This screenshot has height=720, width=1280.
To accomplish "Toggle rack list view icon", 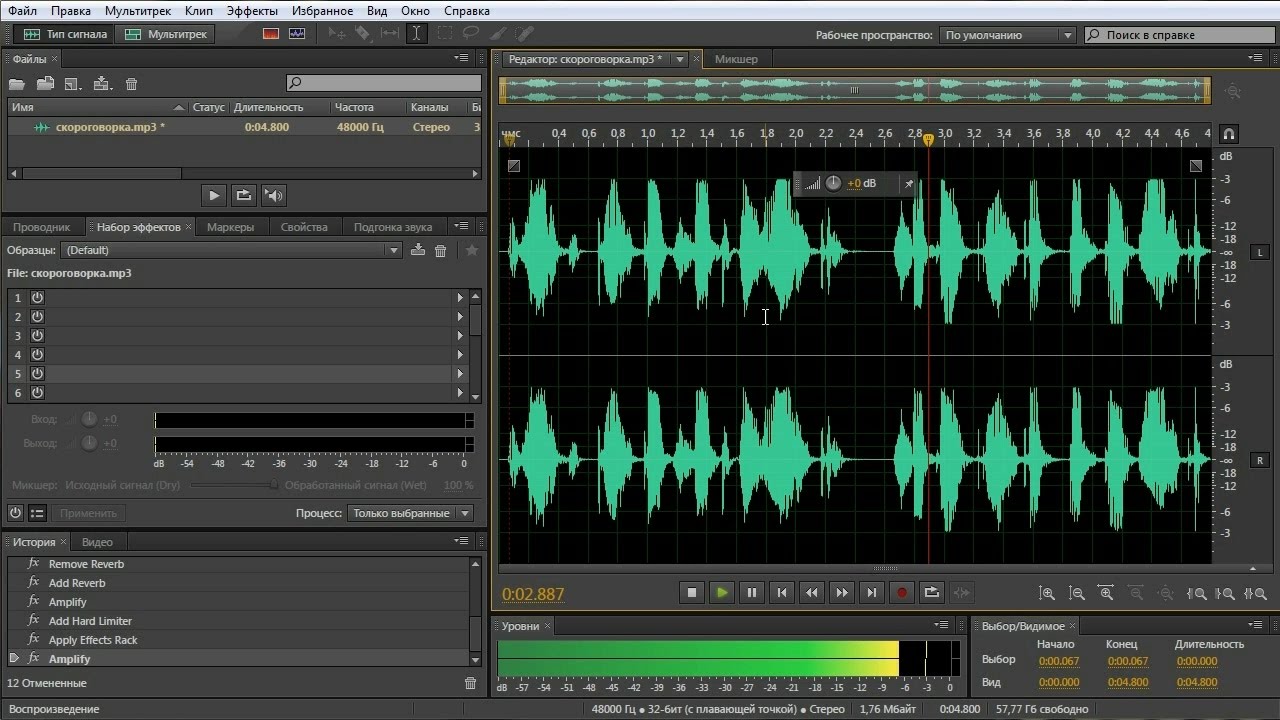I will pyautogui.click(x=37, y=513).
